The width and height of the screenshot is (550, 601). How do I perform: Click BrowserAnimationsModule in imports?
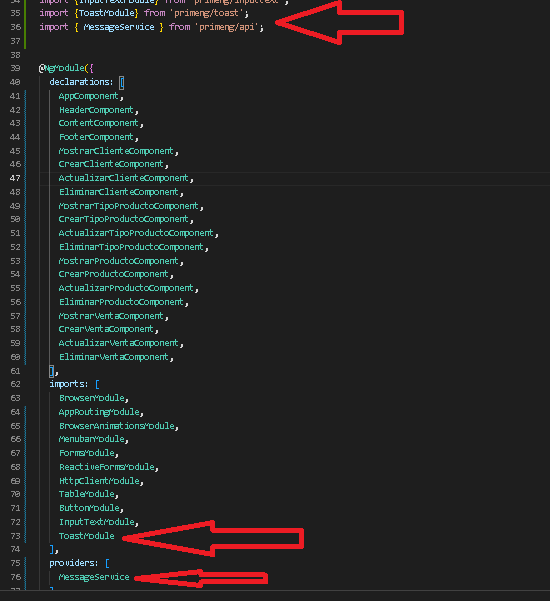[117, 426]
